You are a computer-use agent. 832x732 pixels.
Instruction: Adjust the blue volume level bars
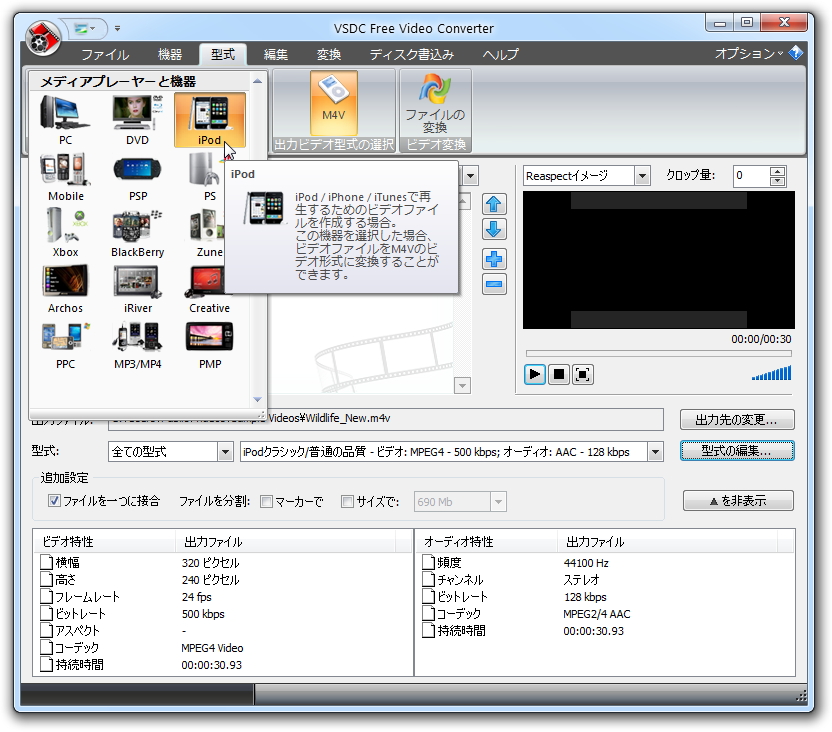point(772,373)
